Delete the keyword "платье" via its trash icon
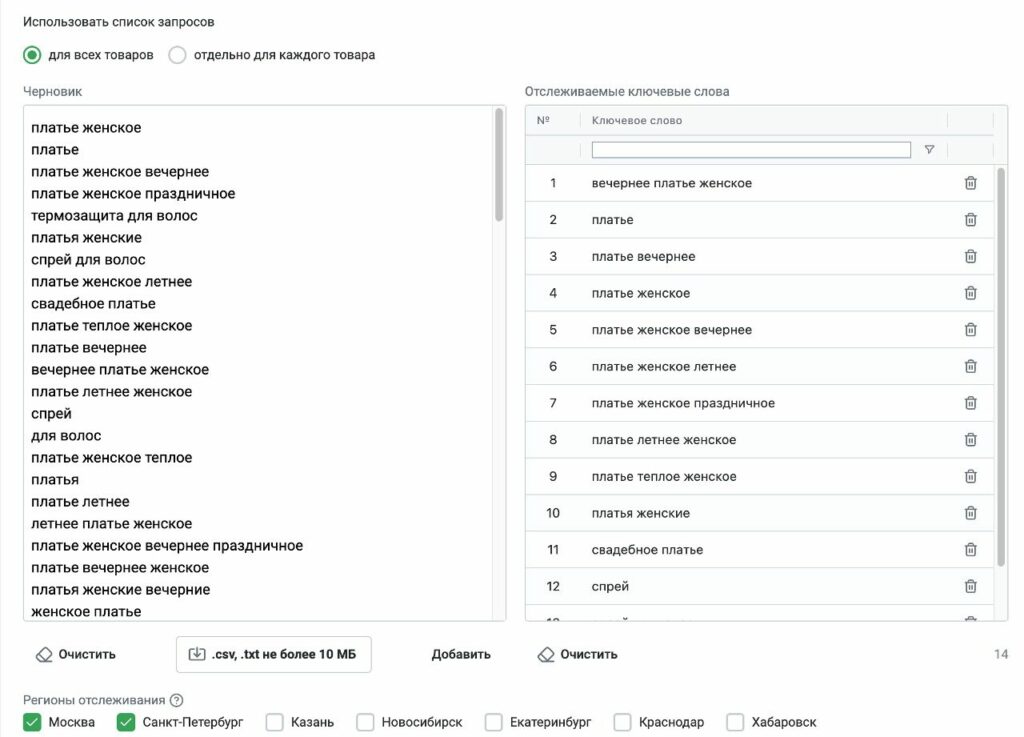The width and height of the screenshot is (1024, 737). [970, 219]
